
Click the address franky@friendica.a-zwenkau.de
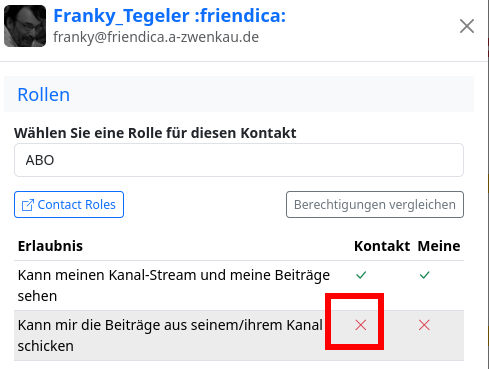pyautogui.click(x=156, y=37)
